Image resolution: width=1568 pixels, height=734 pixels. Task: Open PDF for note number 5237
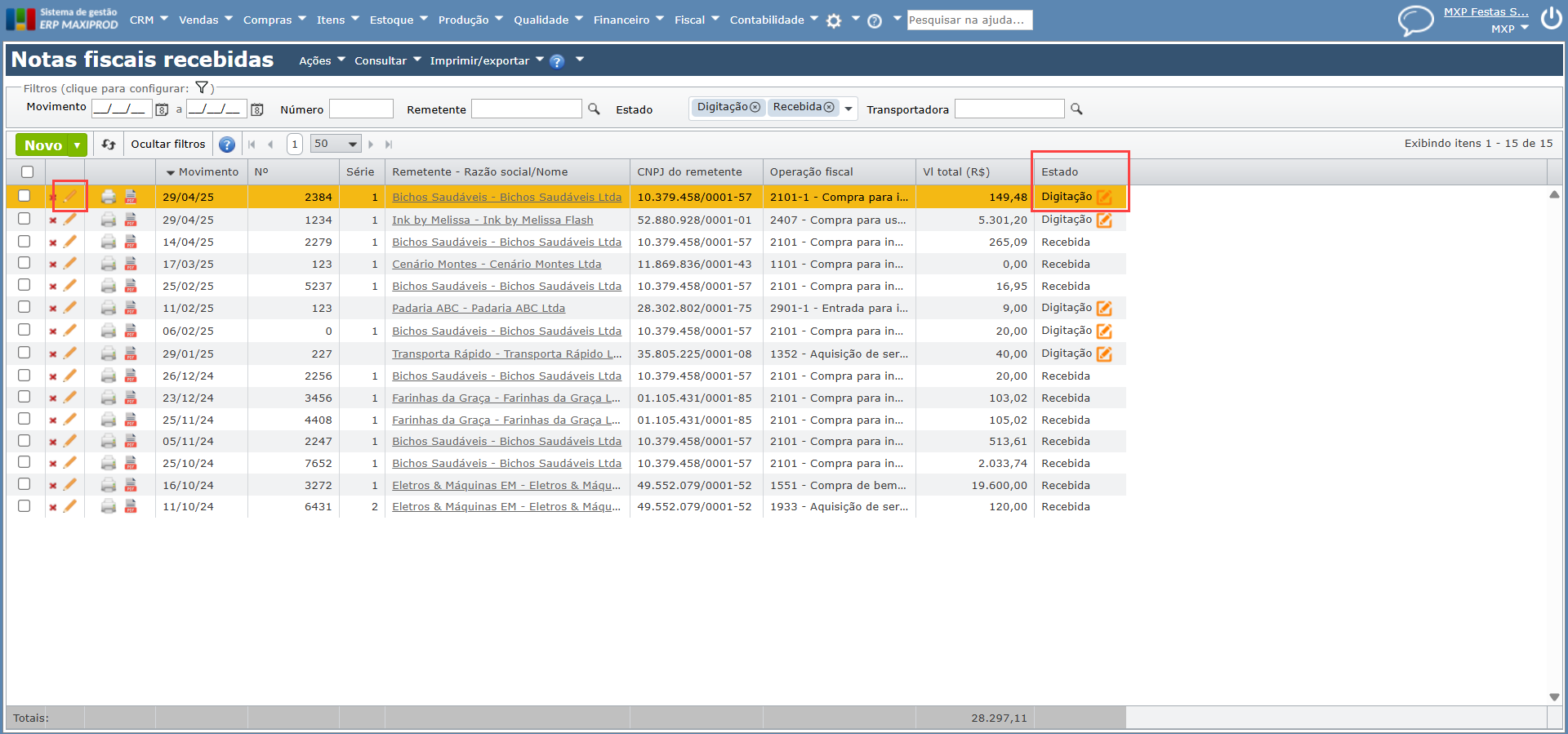coord(131,286)
